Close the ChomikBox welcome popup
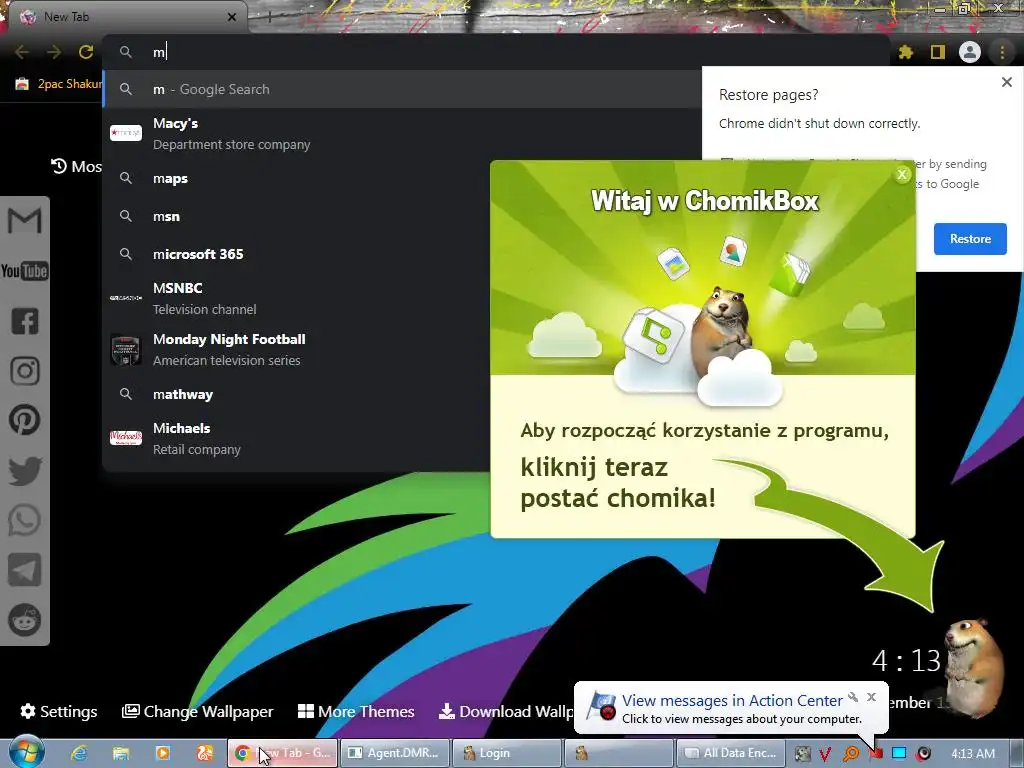1024x768 pixels. (902, 174)
